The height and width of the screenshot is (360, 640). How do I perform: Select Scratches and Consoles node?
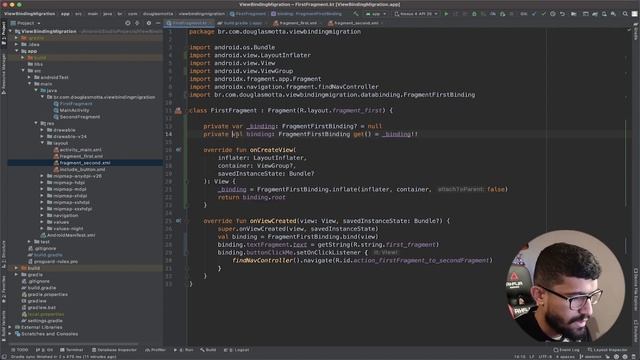coord(49,334)
